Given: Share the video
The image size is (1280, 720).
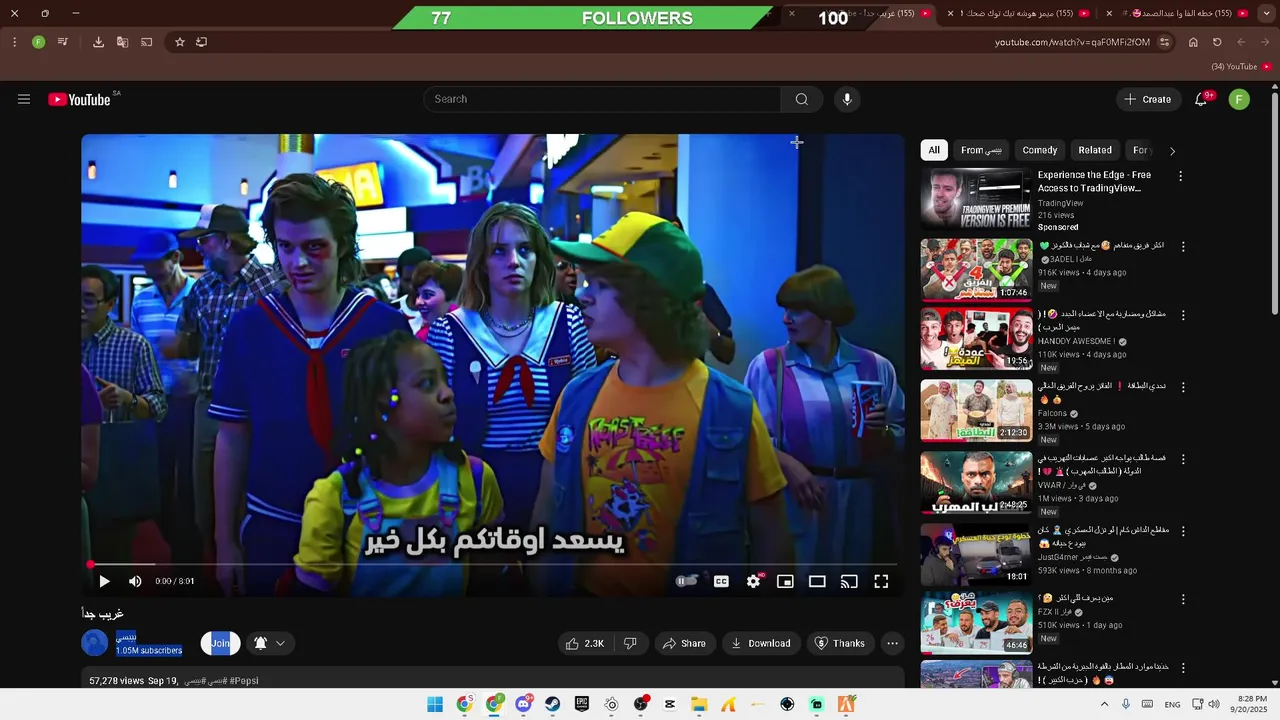Looking at the screenshot, I should click(685, 644).
